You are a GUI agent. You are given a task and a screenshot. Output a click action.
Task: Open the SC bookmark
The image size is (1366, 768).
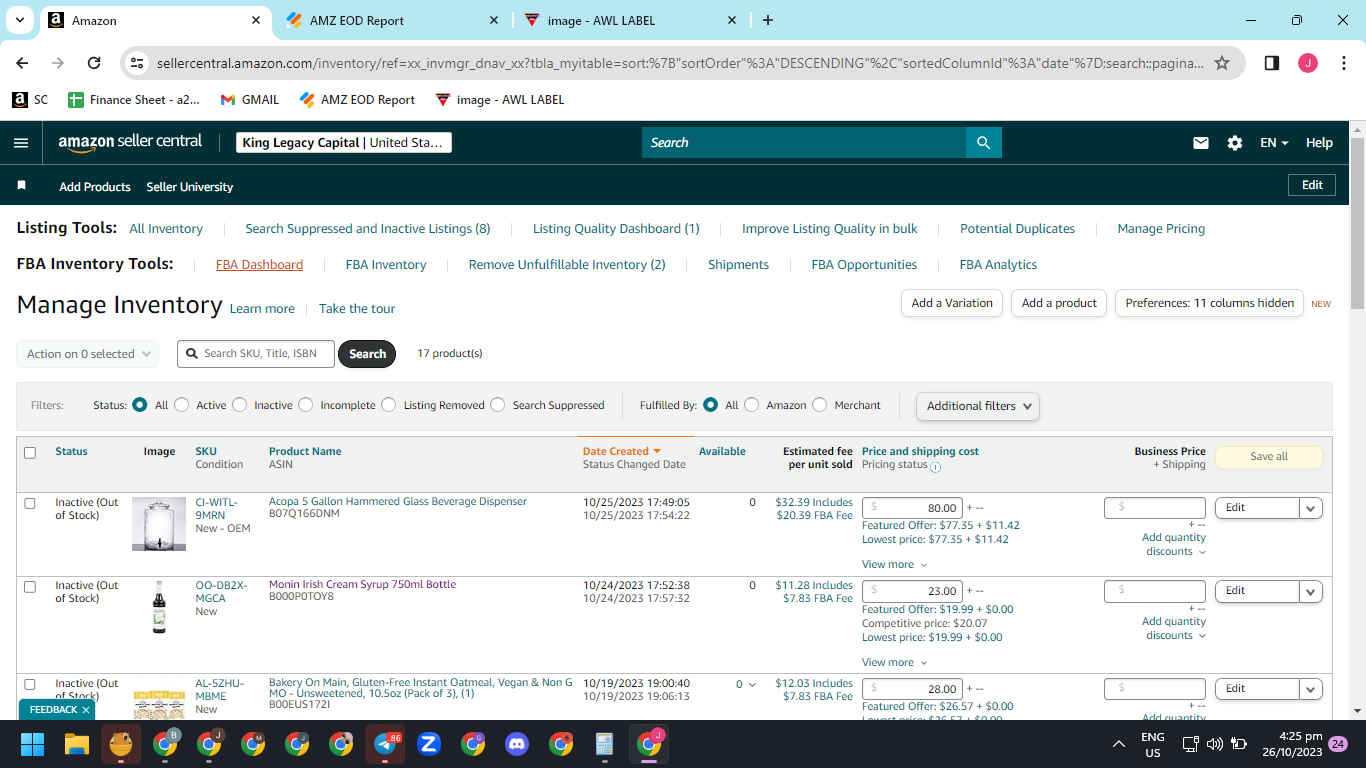pyautogui.click(x=30, y=100)
